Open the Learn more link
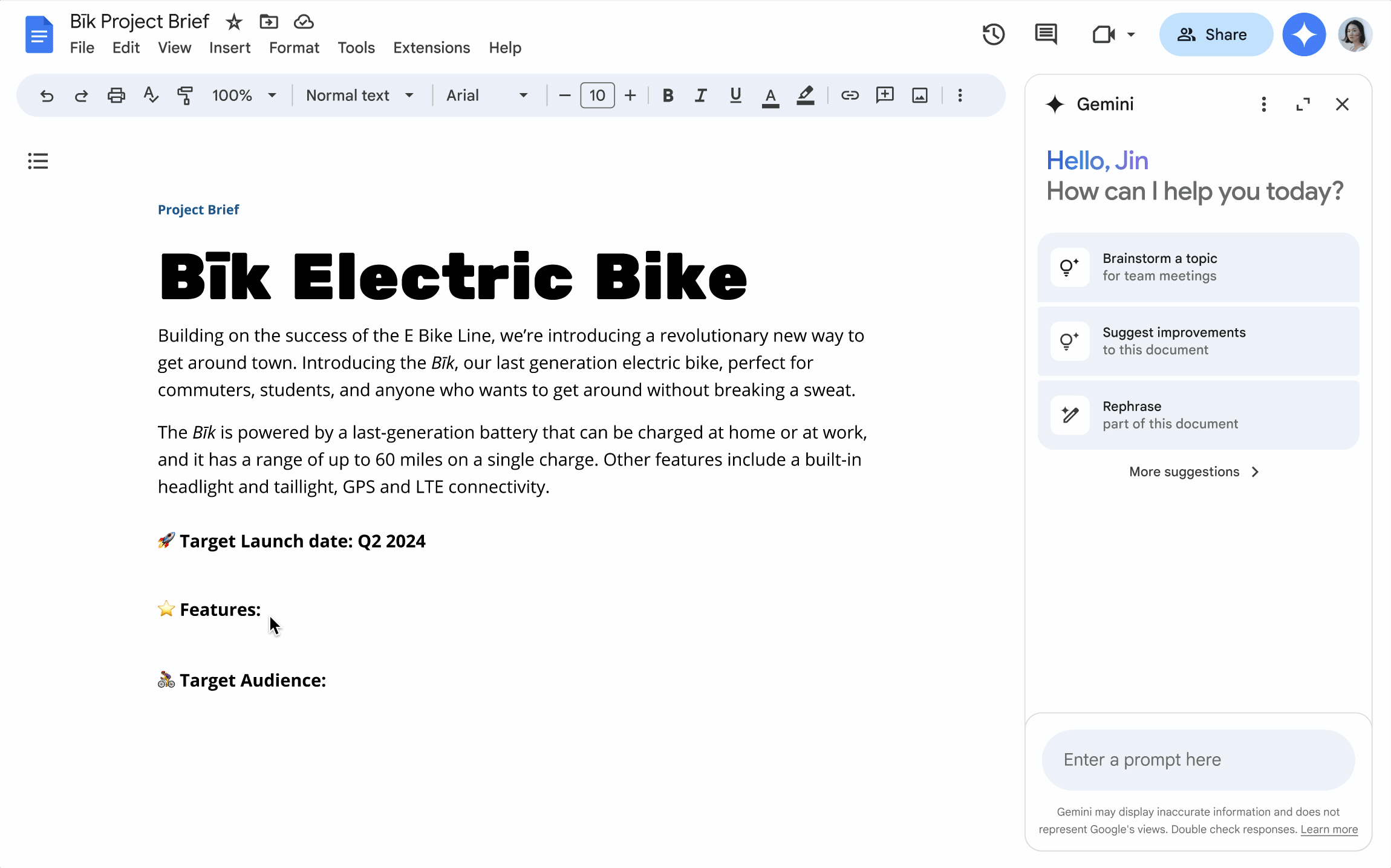The image size is (1391, 868). tap(1329, 829)
